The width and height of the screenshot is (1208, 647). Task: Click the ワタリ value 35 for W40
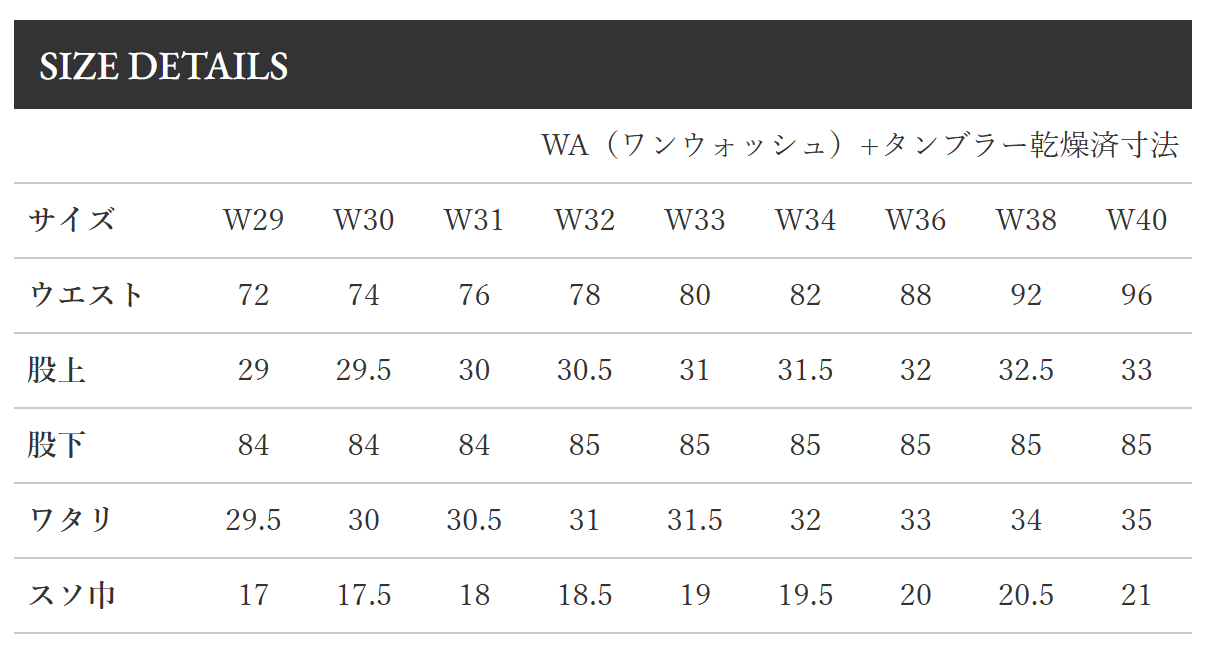point(1136,520)
